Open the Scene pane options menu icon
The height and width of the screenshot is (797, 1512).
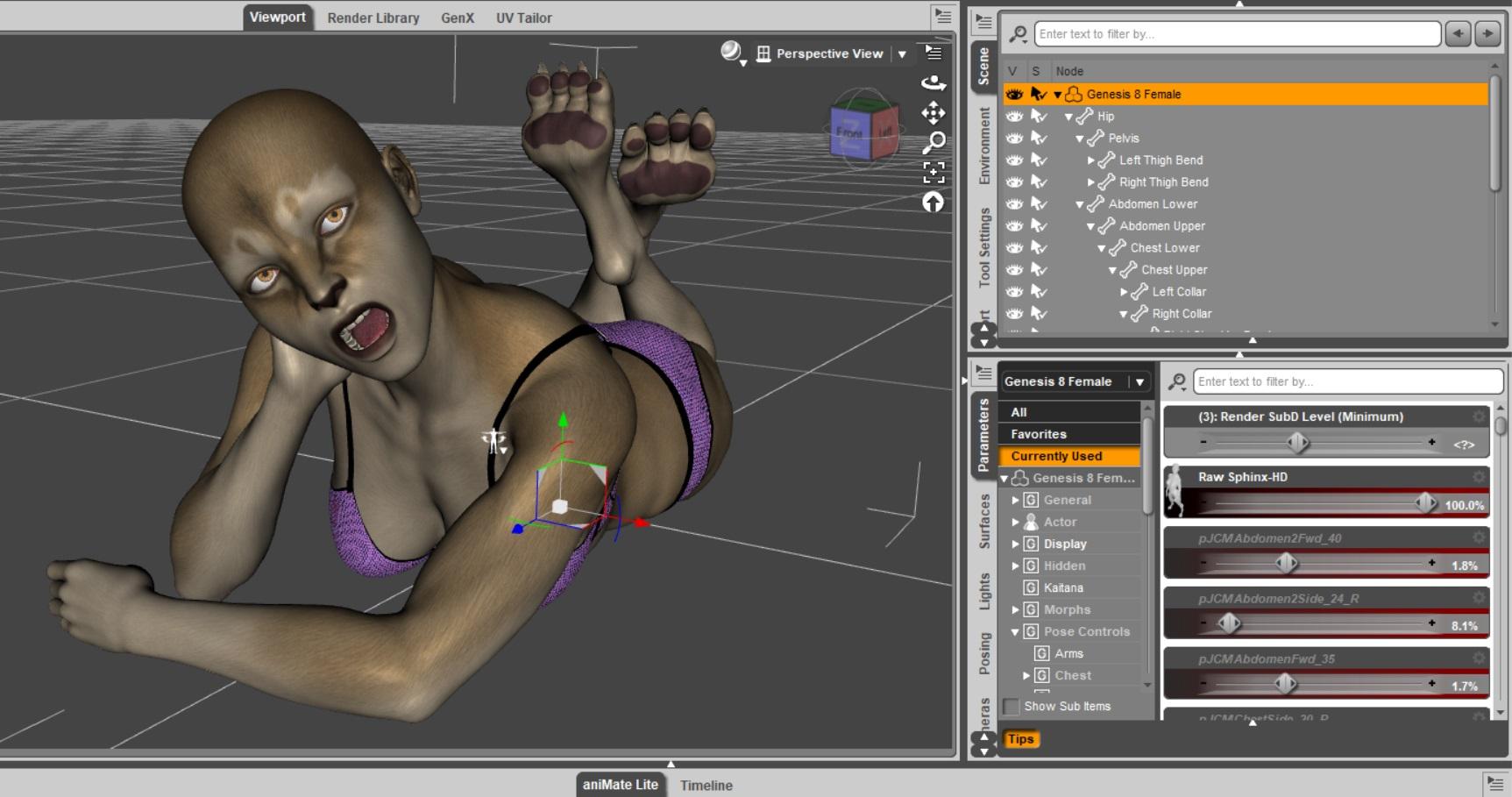coord(983,23)
